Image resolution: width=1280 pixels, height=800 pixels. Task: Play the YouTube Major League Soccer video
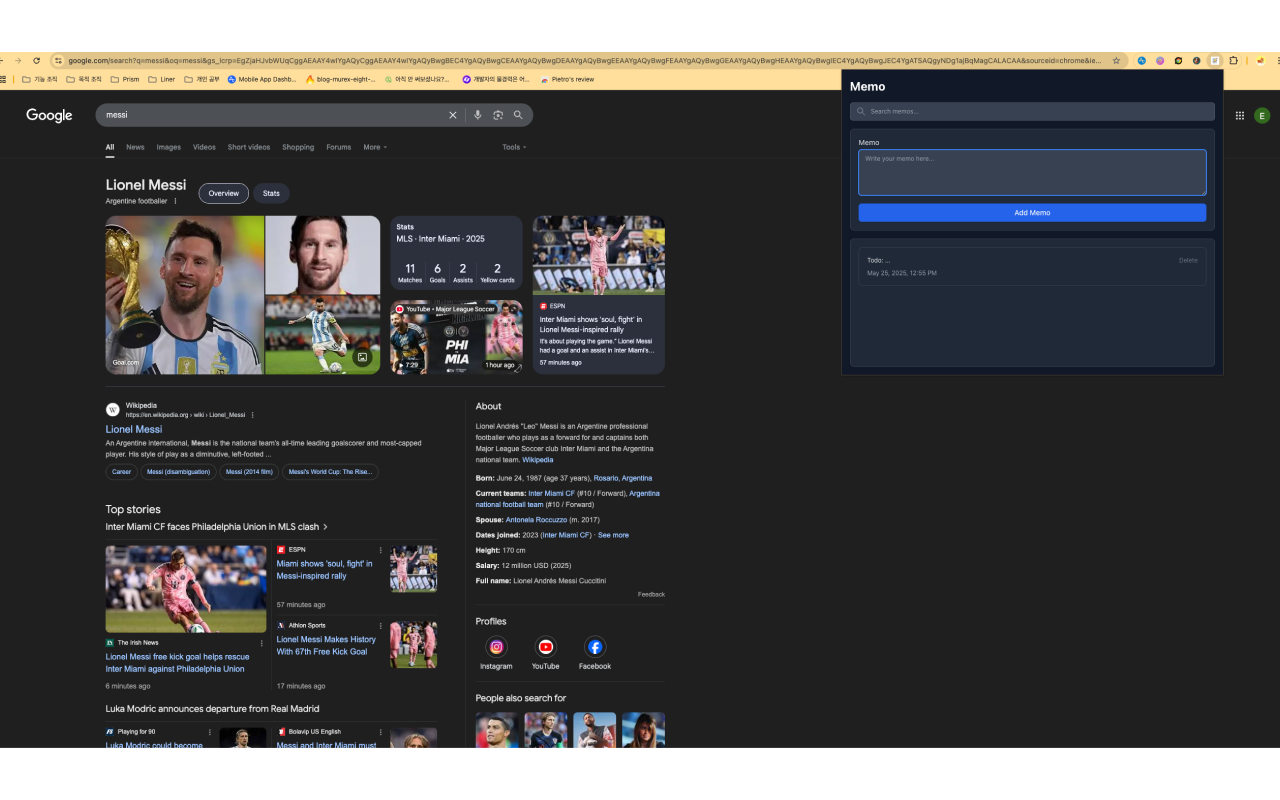(x=456, y=337)
